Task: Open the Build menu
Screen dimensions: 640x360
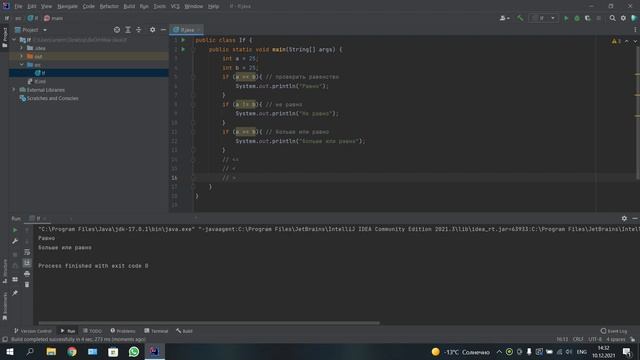Action: click(129, 6)
